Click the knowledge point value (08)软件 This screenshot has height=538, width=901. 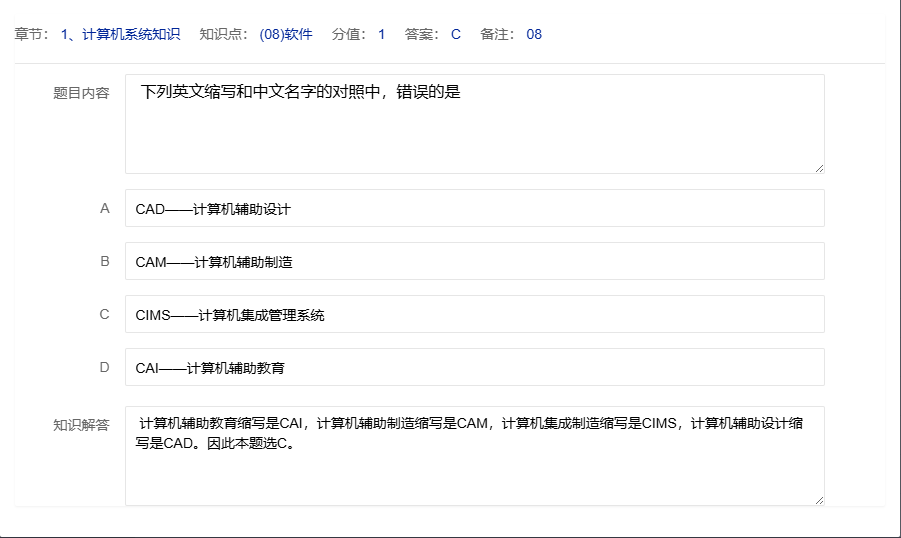point(286,34)
